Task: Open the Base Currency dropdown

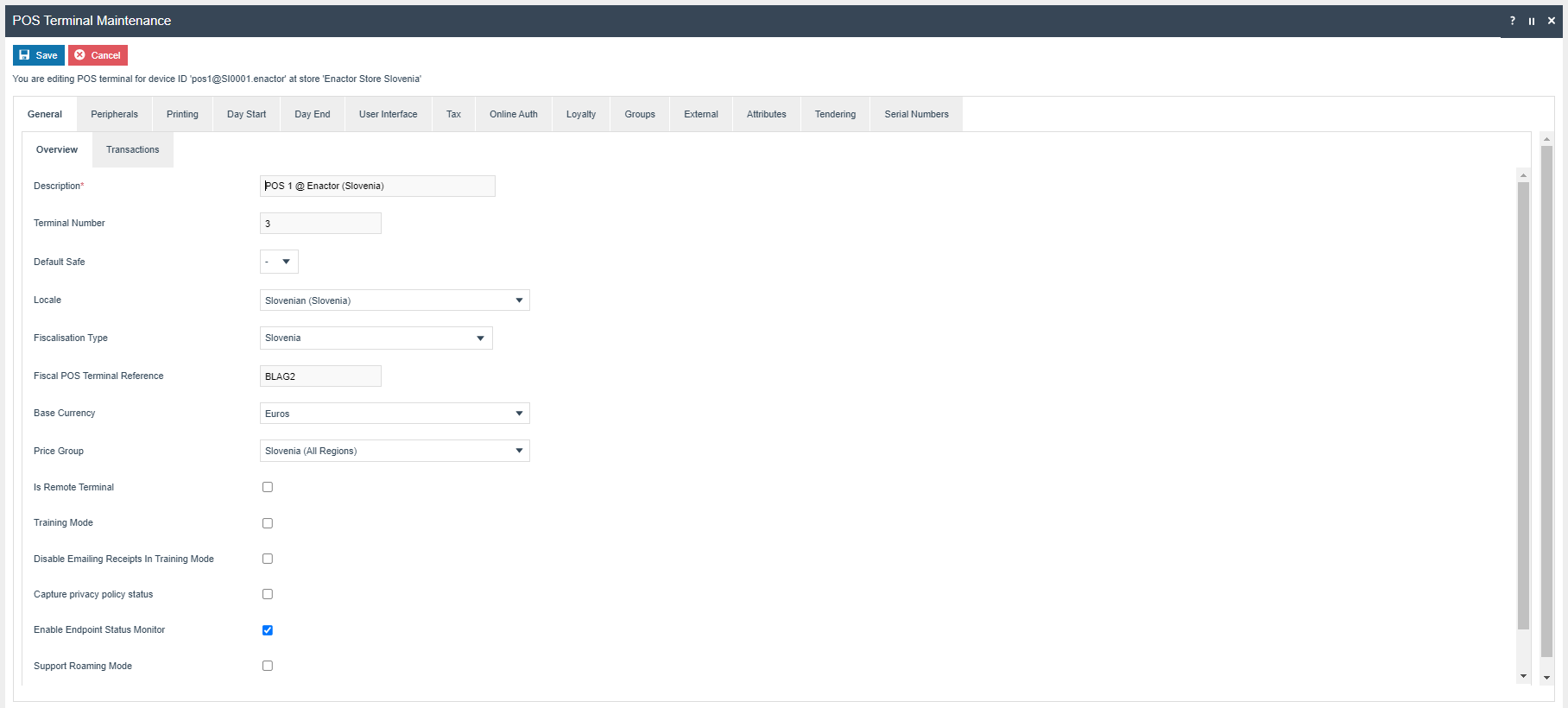Action: pos(395,414)
